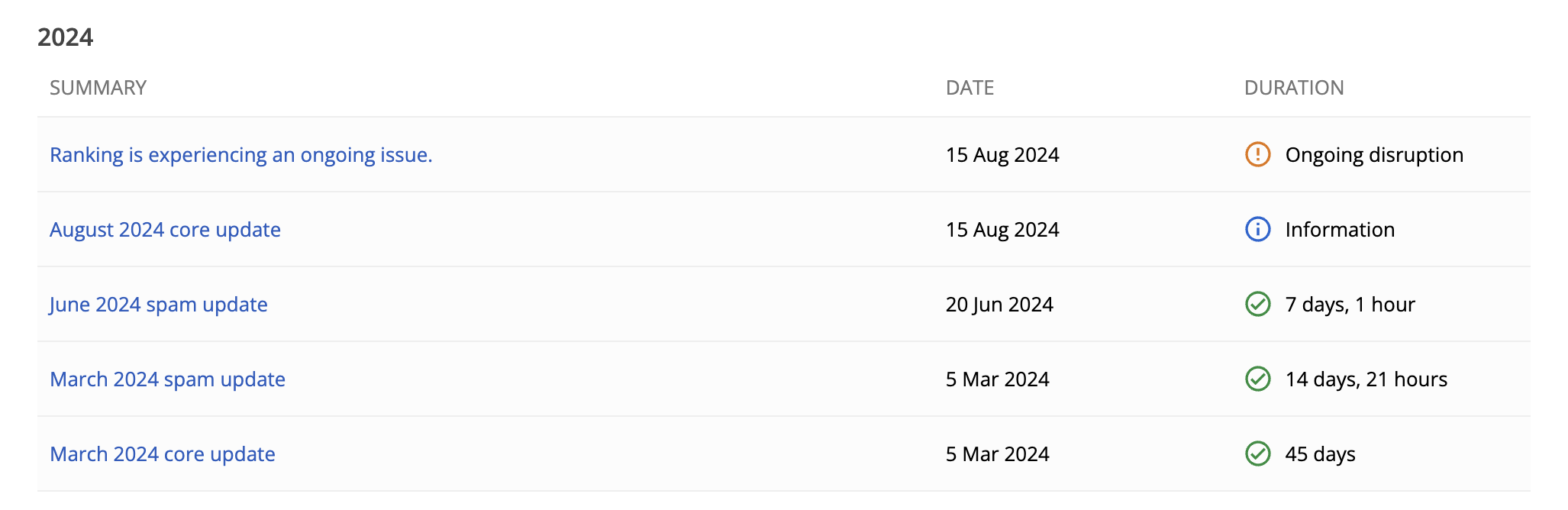1568x510 pixels.
Task: Click the 45 days duration text
Action: pyautogui.click(x=1320, y=454)
